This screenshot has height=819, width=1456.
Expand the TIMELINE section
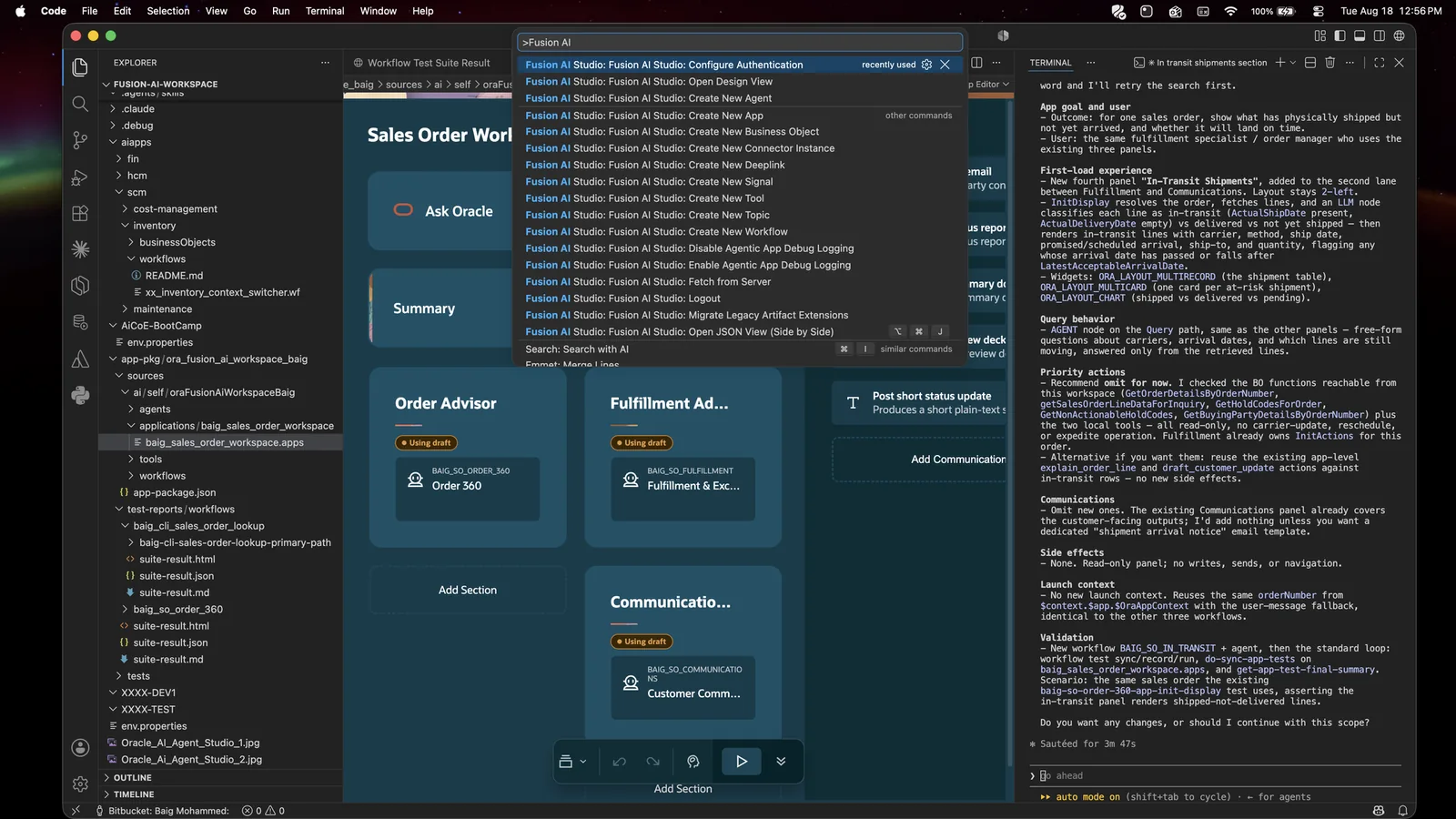134,794
